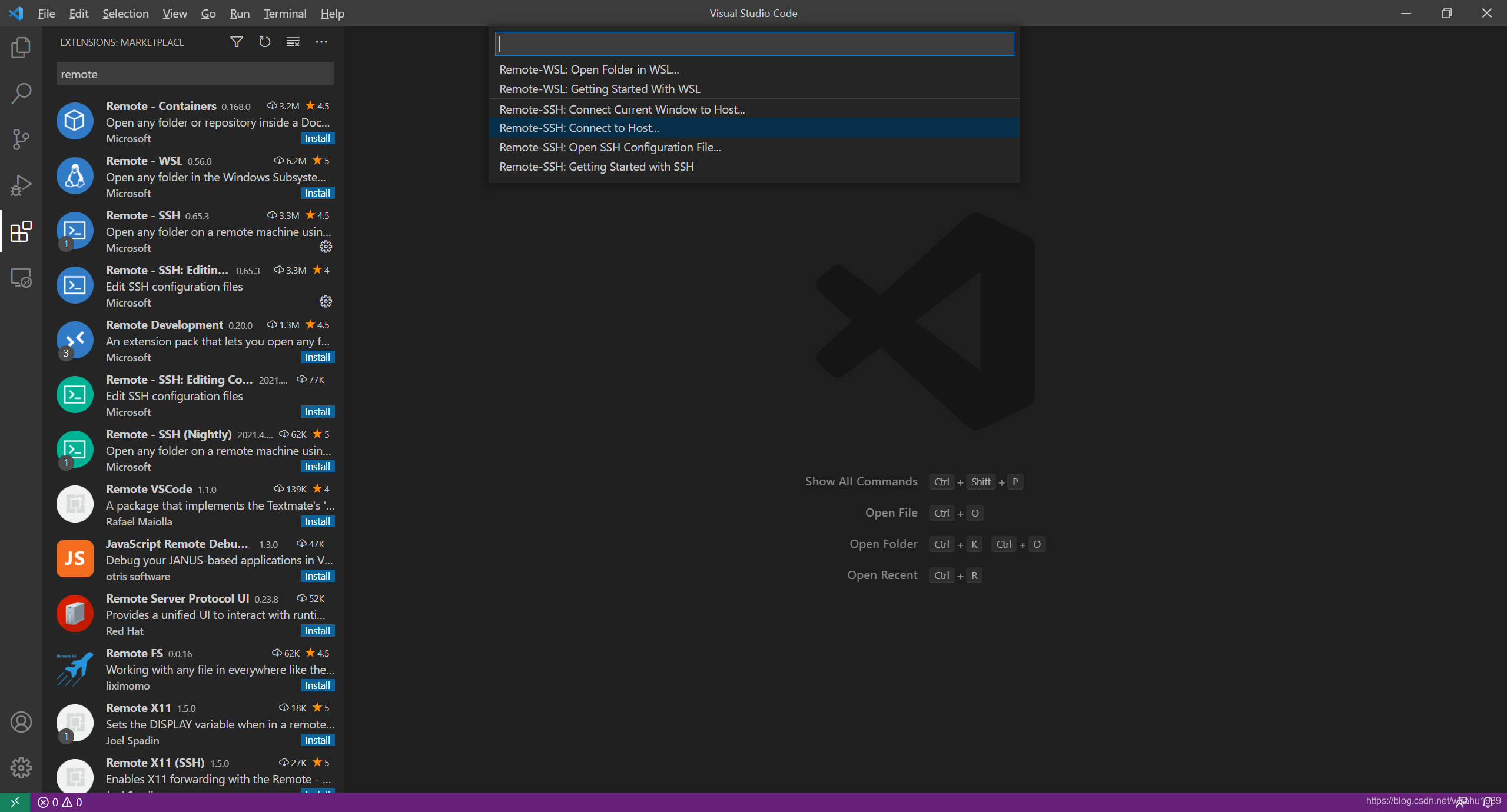Click the notification bell status toggle
The width and height of the screenshot is (1507, 812).
point(1489,803)
